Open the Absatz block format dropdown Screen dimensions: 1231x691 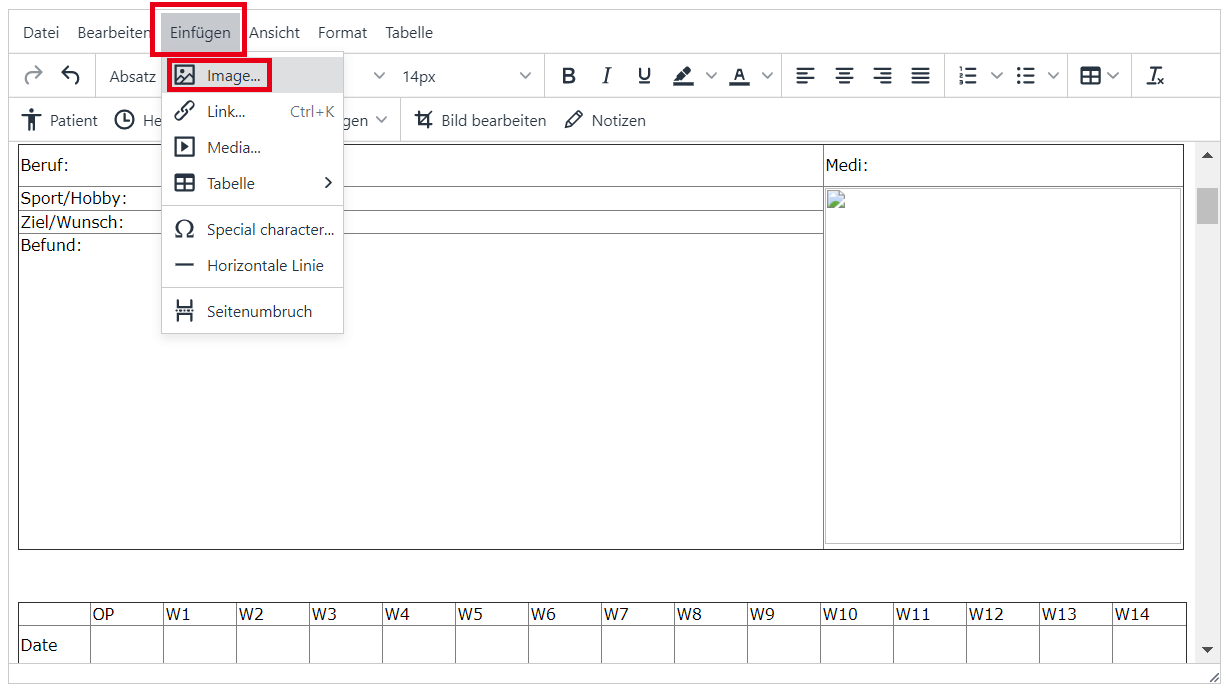[x=132, y=76]
